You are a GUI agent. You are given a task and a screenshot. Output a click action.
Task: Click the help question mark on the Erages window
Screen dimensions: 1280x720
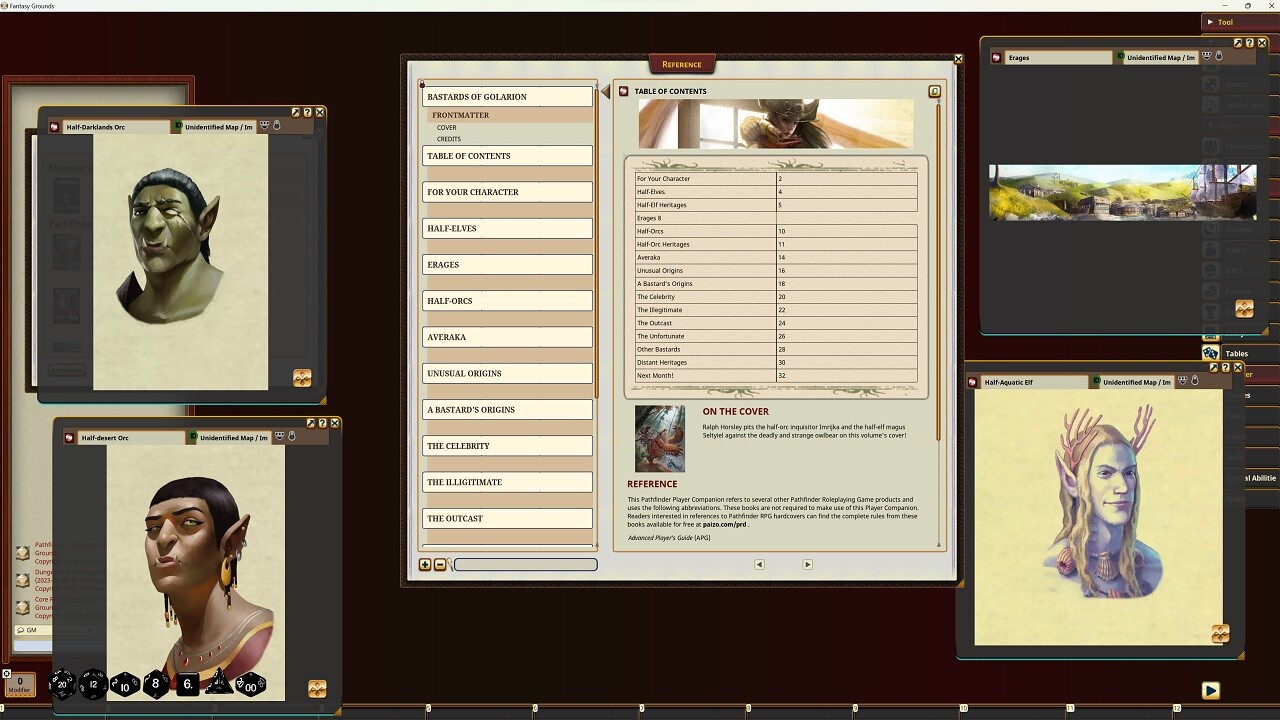1250,42
